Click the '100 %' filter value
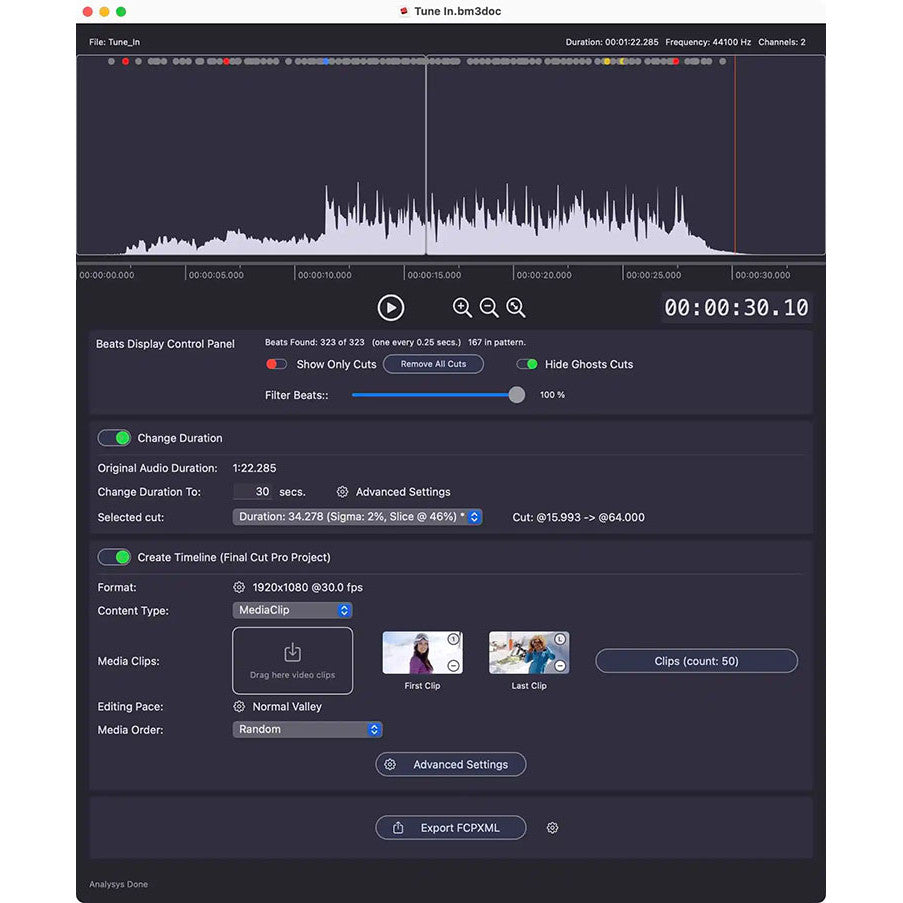The width and height of the screenshot is (903, 903). (x=552, y=395)
